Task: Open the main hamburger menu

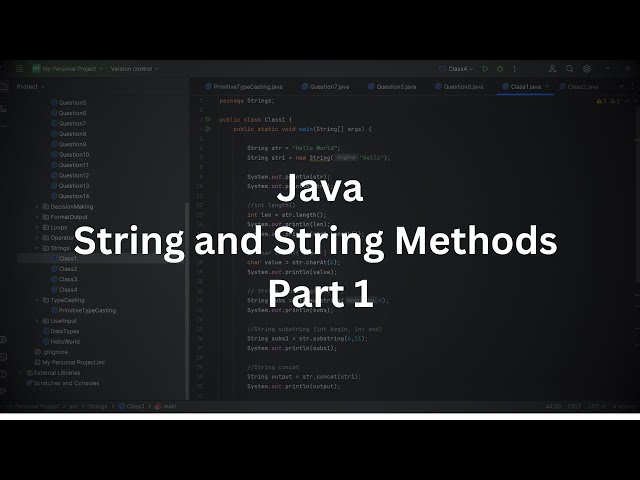Action: click(x=19, y=69)
